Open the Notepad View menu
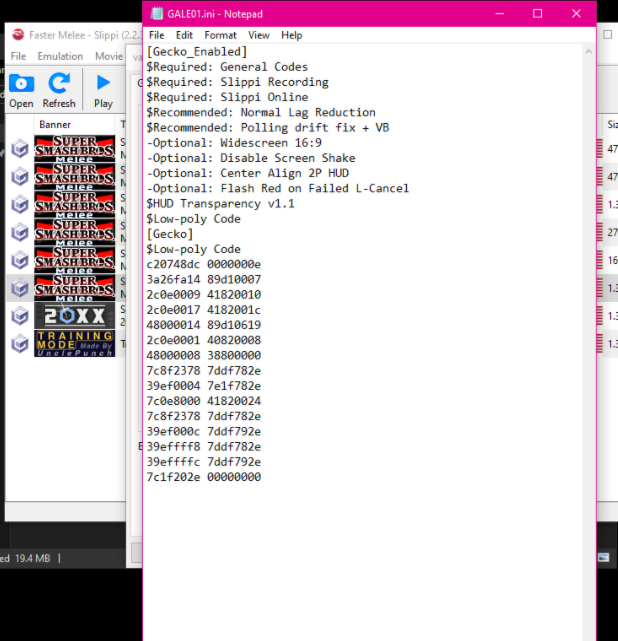This screenshot has height=641, width=618. [x=259, y=35]
